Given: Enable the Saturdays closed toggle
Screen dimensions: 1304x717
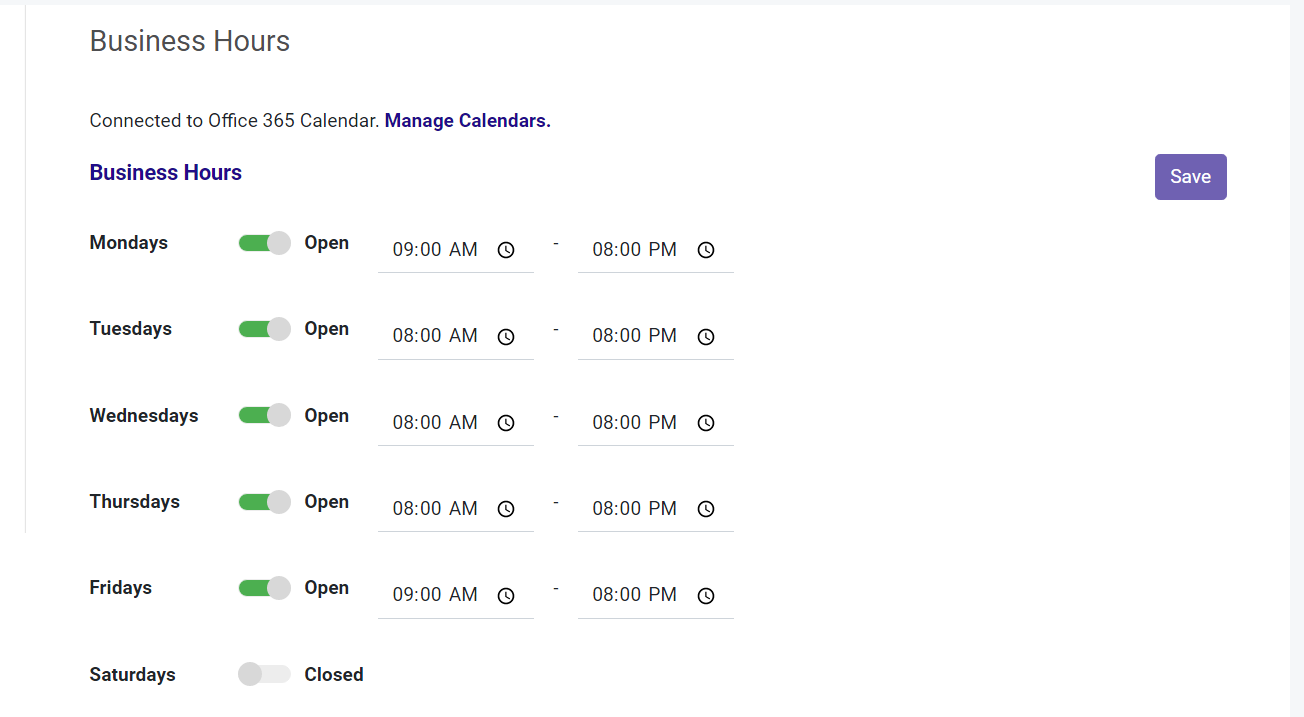Looking at the screenshot, I should point(264,674).
